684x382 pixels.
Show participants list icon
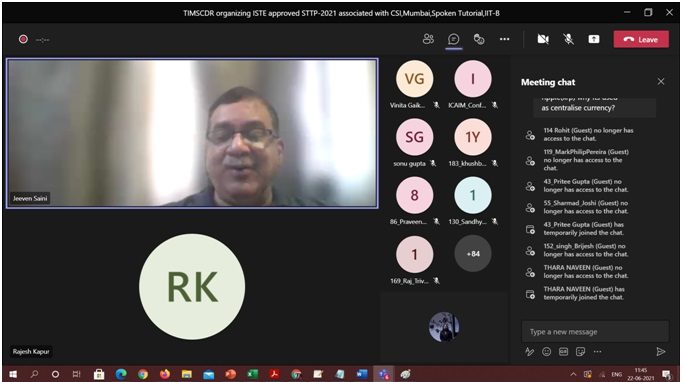click(428, 39)
